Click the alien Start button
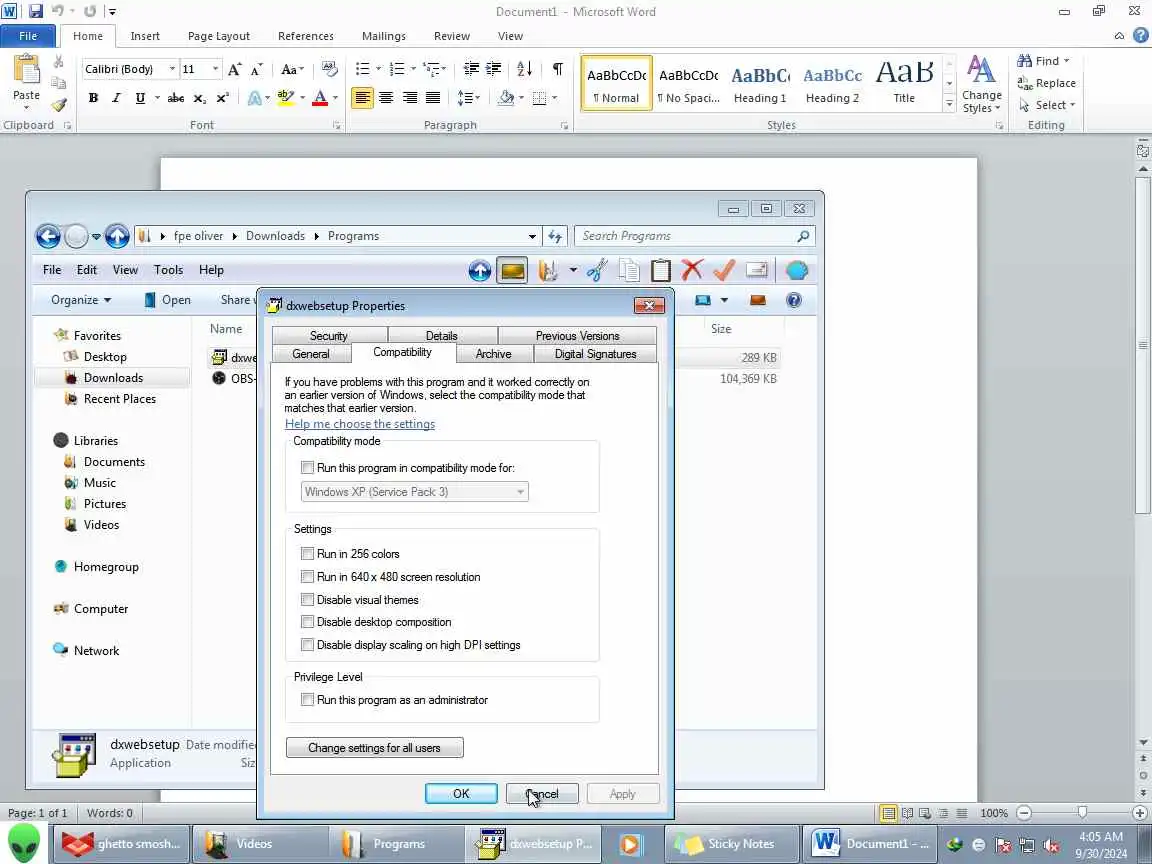1152x864 pixels. pos(24,843)
